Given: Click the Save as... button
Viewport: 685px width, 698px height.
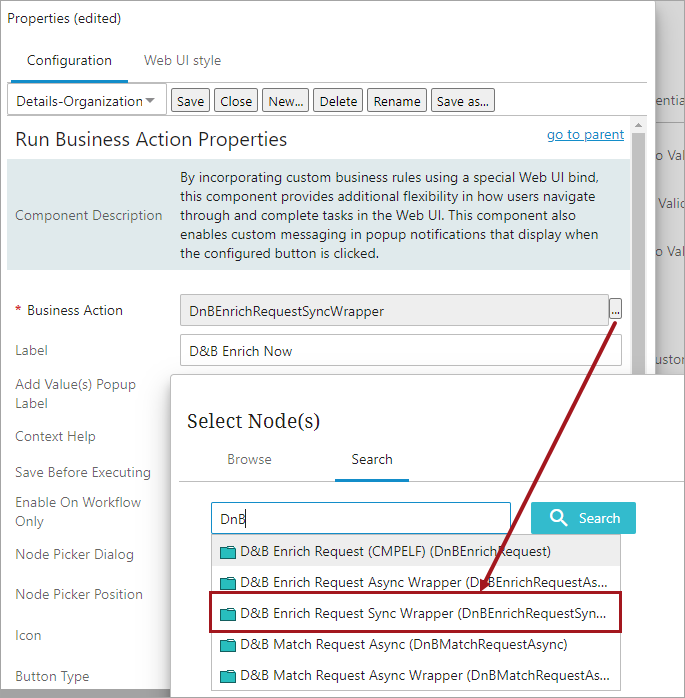Looking at the screenshot, I should pos(463,101).
